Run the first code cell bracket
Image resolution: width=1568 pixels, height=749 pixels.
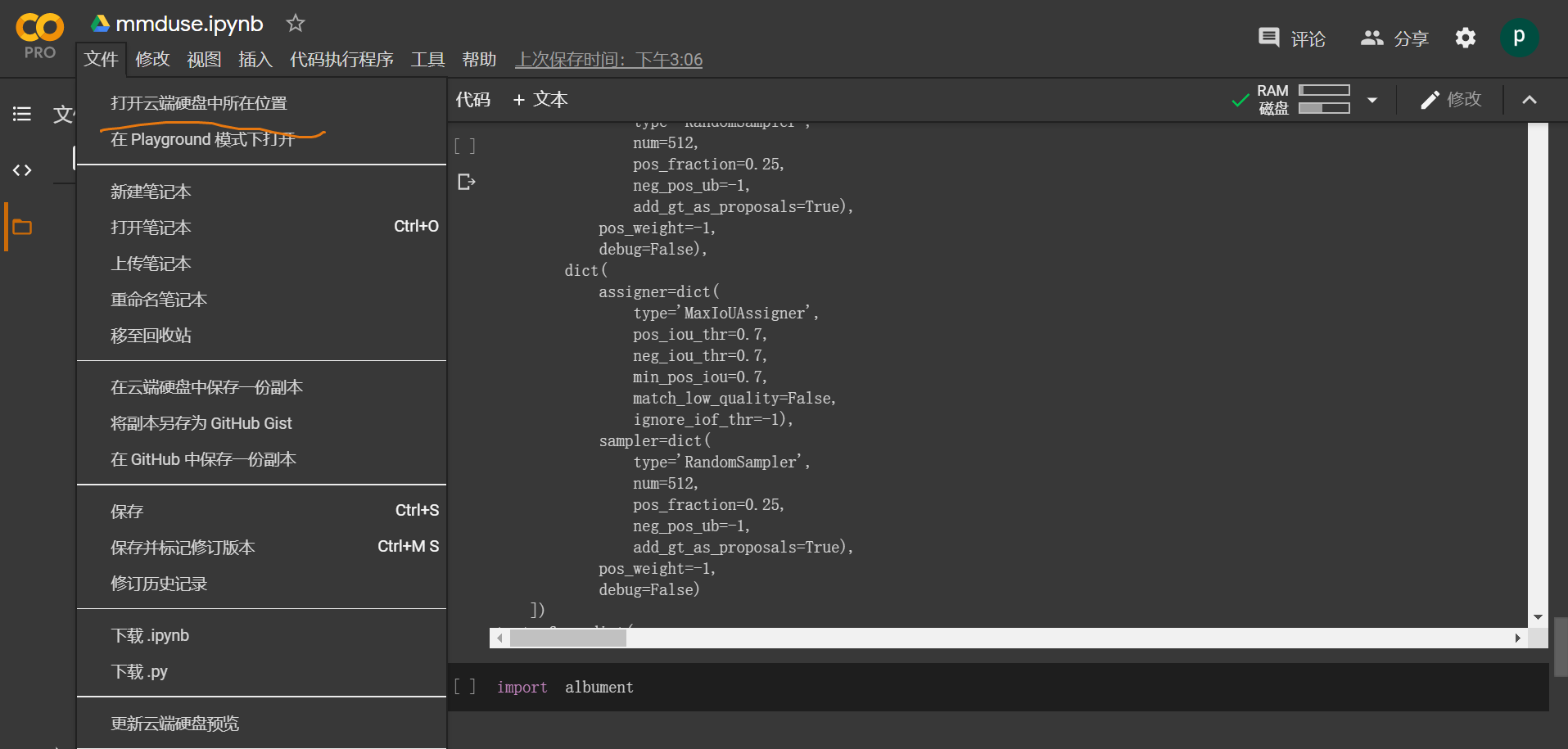(x=464, y=147)
